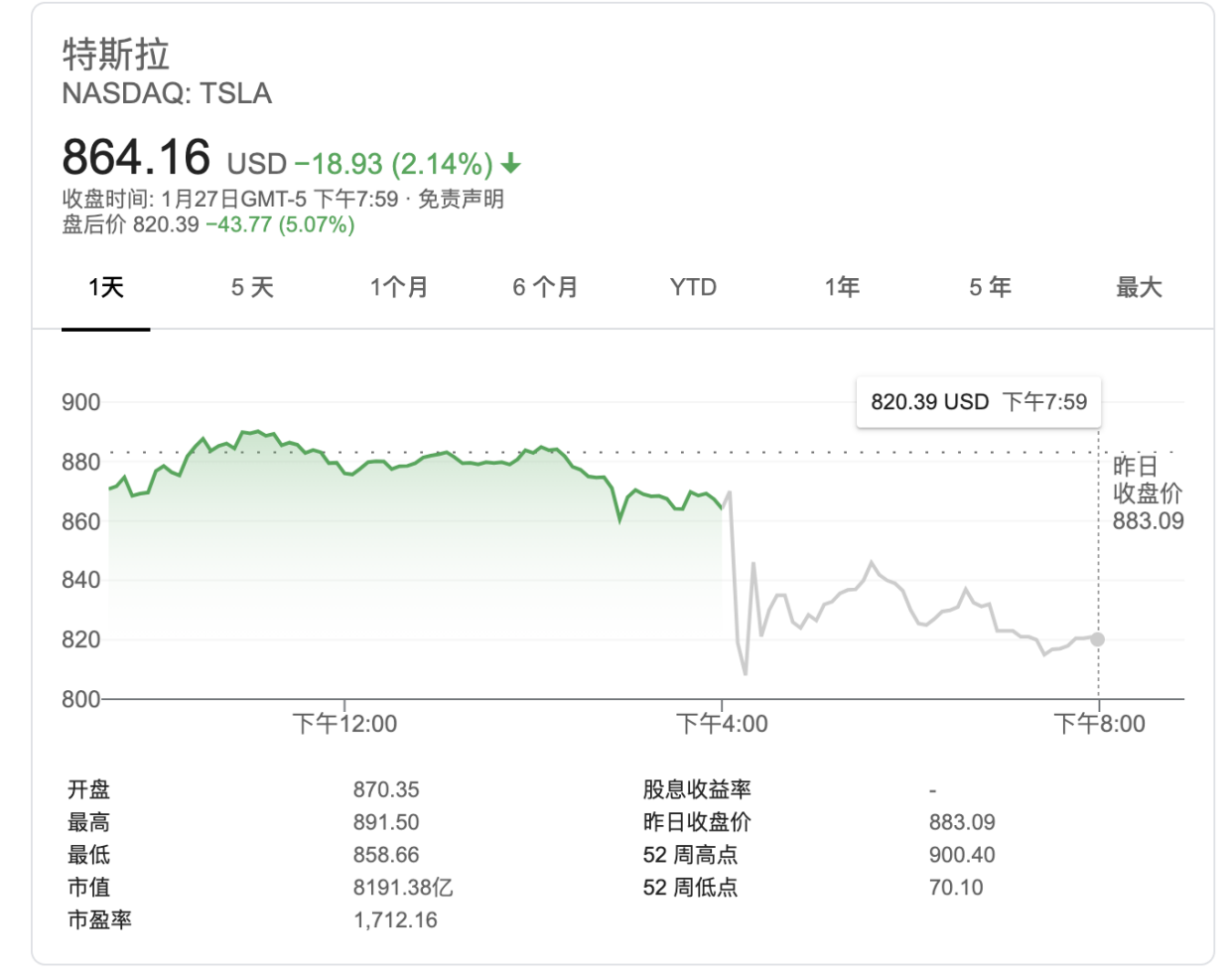Select the 1天 time range tab
The image size is (1228, 980).
point(106,288)
